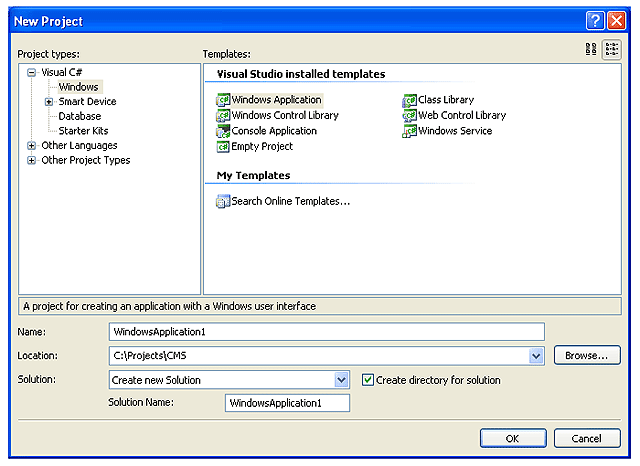Switch templates to small icons view
Screen dimensions: 640x466
click(x=612, y=49)
